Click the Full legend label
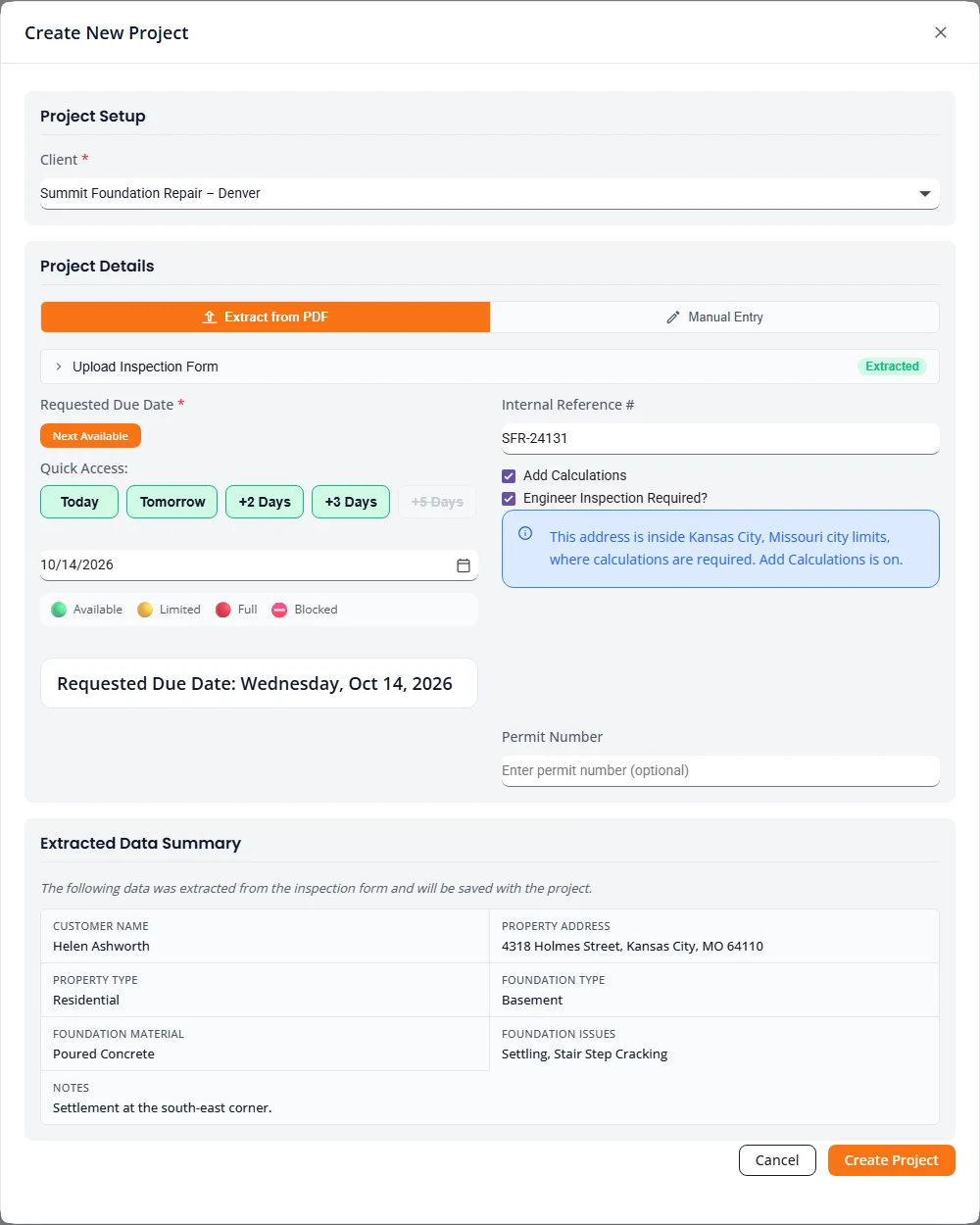This screenshot has width=980, height=1225. [248, 610]
